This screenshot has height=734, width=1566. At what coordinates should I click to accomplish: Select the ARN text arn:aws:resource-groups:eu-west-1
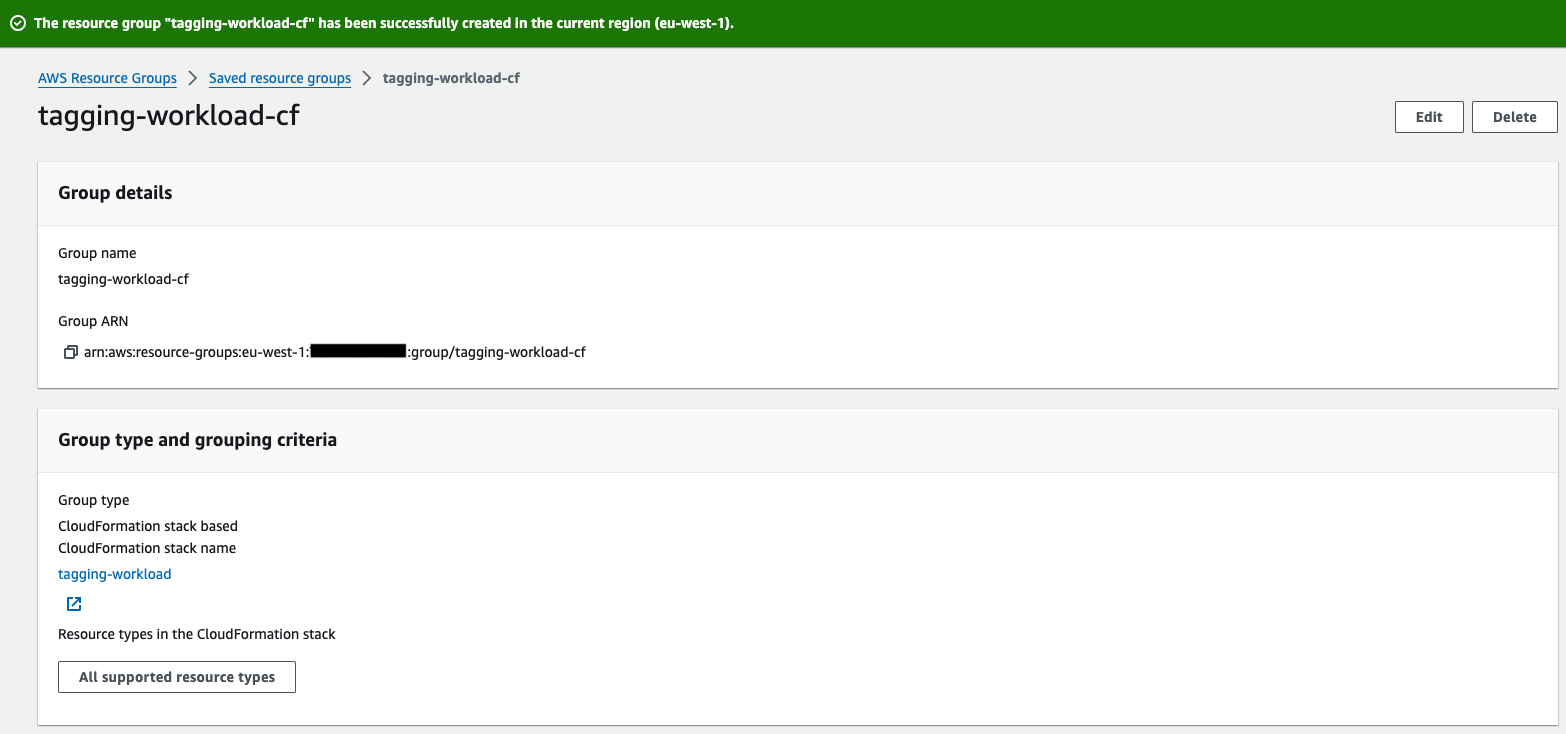pos(197,352)
